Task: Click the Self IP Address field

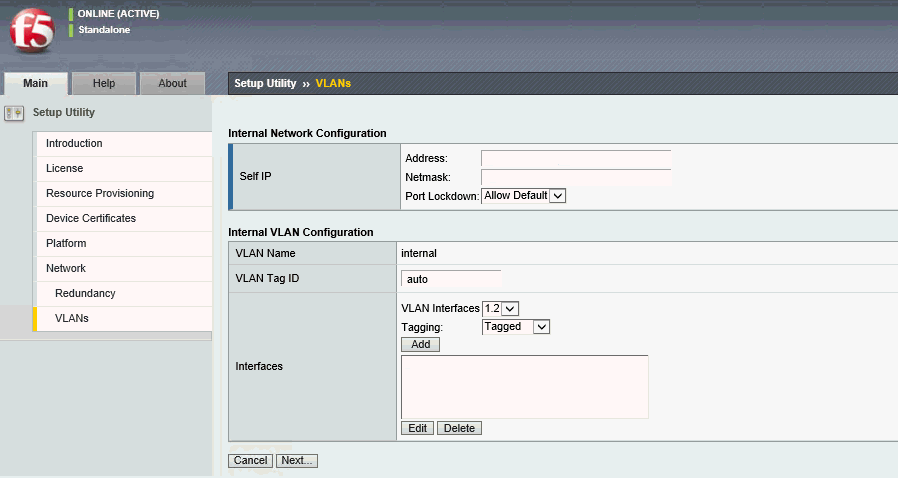Action: tap(575, 158)
